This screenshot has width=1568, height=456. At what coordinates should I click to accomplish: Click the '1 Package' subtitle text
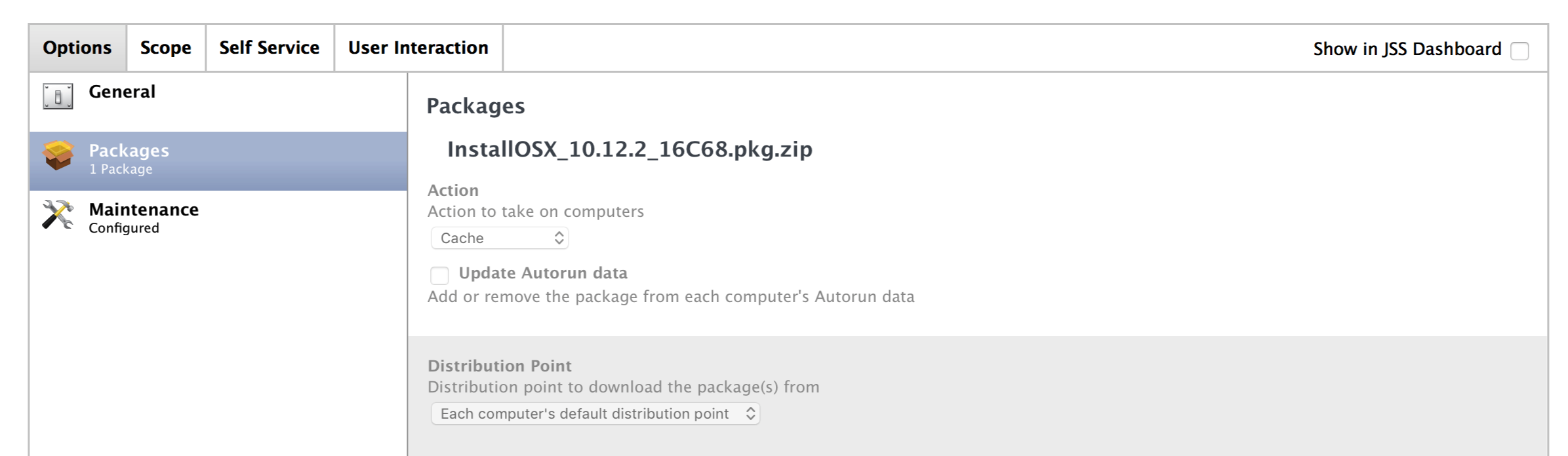(121, 169)
